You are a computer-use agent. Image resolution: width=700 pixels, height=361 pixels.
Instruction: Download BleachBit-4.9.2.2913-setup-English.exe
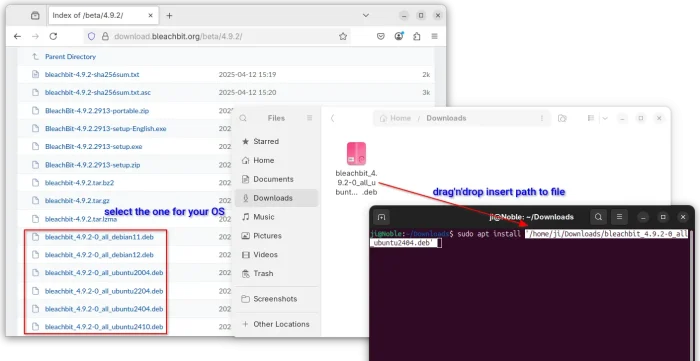105,129
